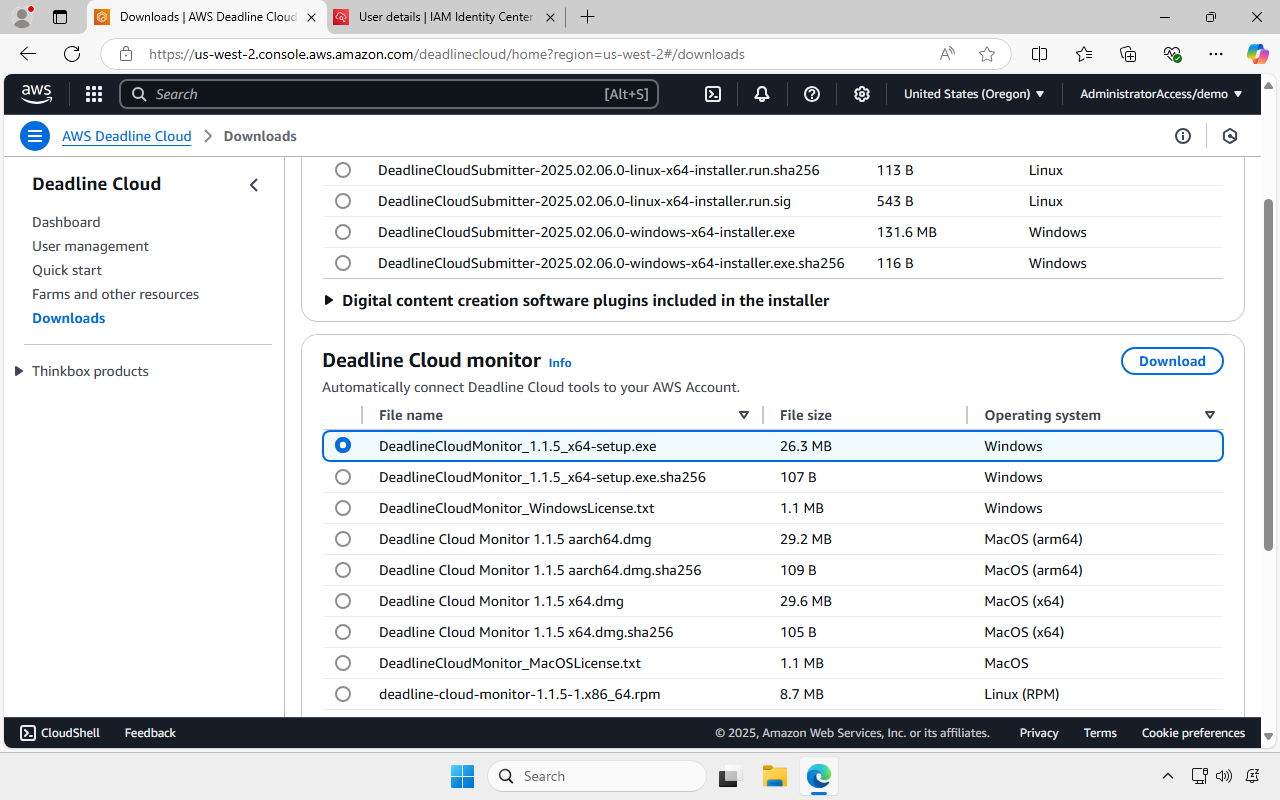Click the AWS logo to go home
This screenshot has height=800, width=1280.
tap(36, 93)
